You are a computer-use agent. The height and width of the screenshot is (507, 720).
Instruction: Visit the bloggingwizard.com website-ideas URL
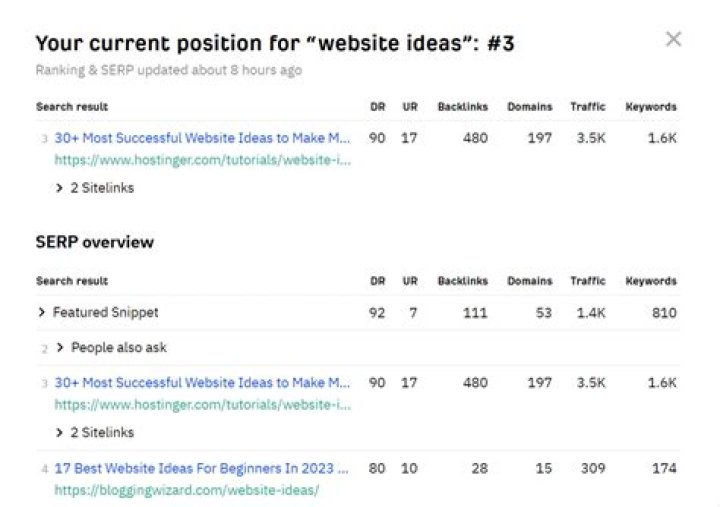click(x=187, y=490)
